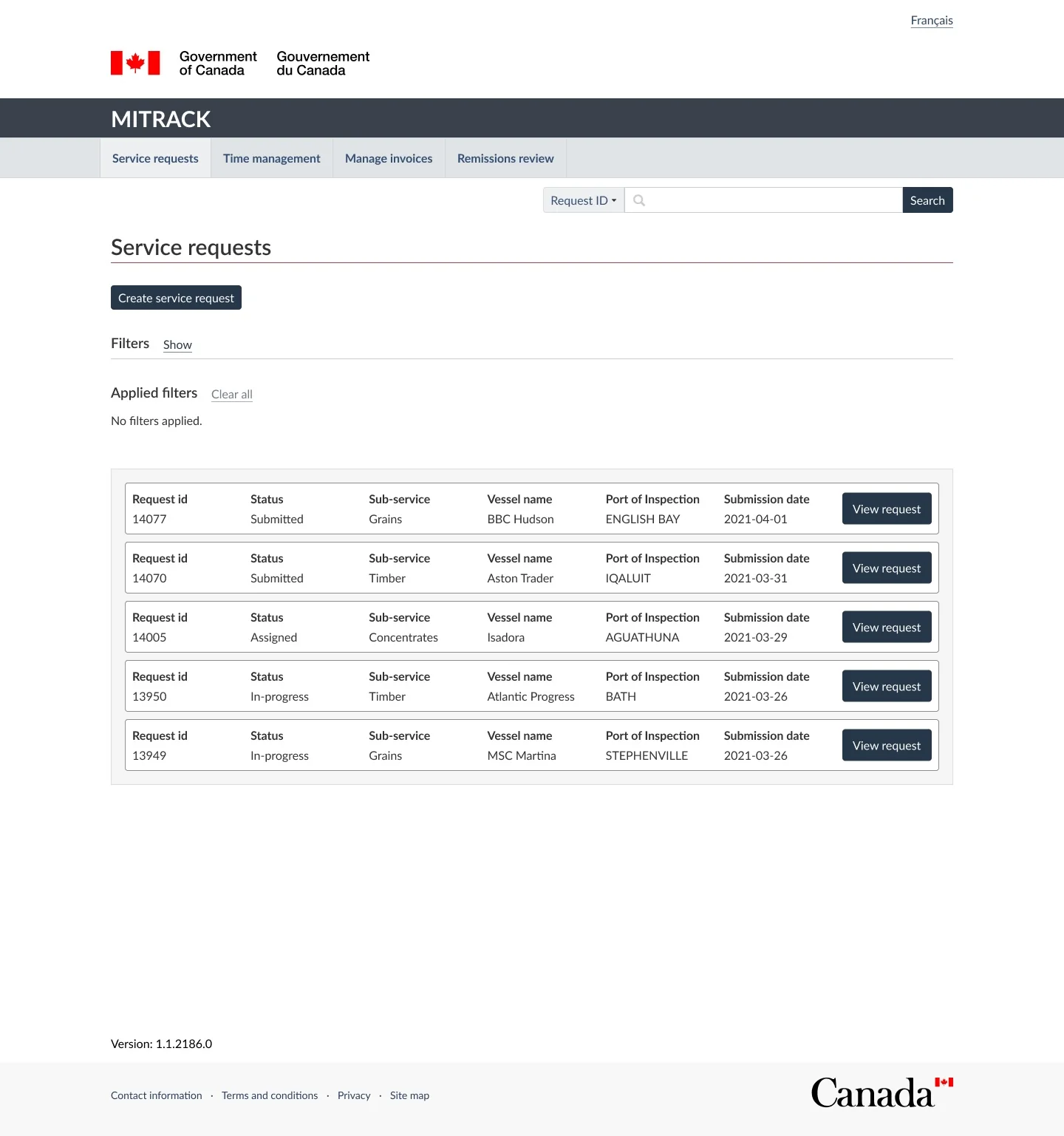This screenshot has width=1064, height=1136.
Task: Click the Government of Canada flag logo
Action: [x=135, y=63]
